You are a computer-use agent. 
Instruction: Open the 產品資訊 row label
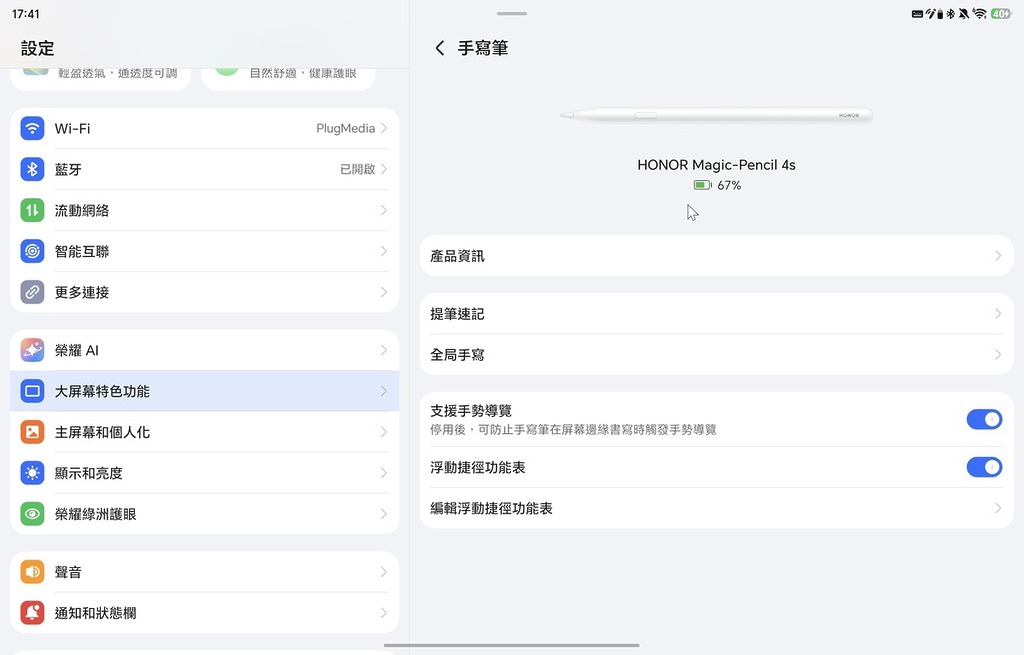coord(457,256)
